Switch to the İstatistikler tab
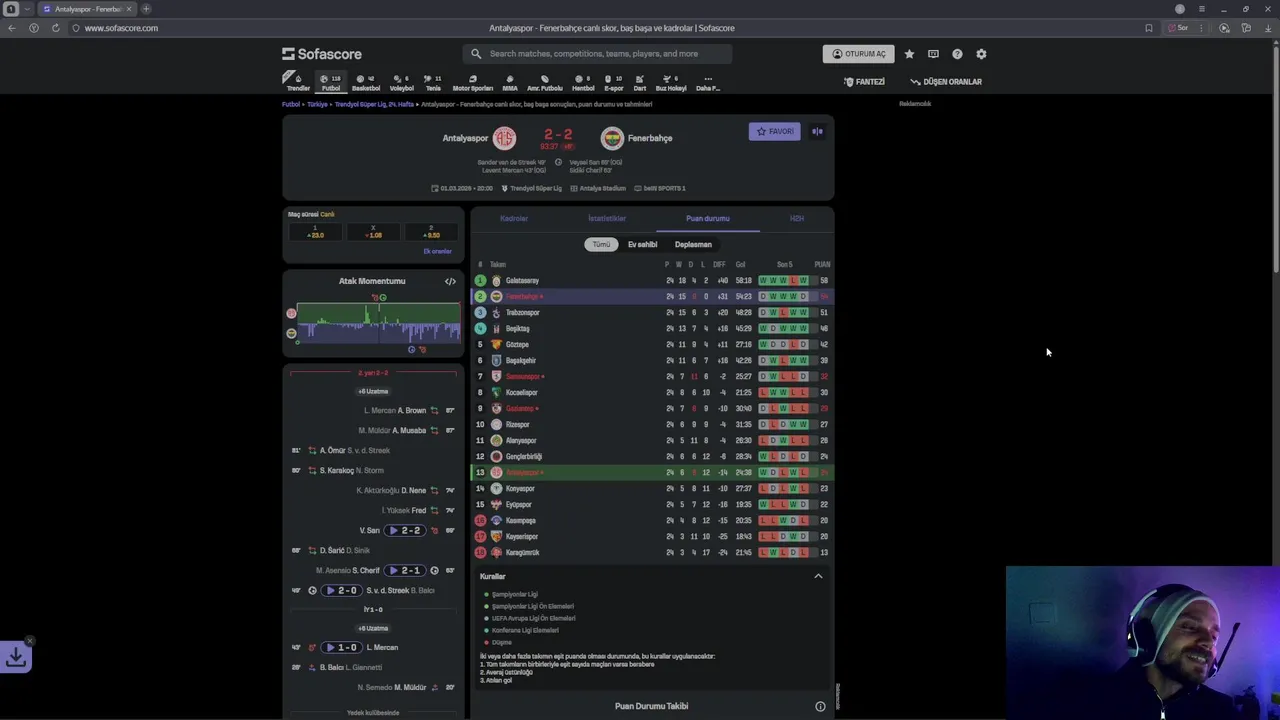Image resolution: width=1280 pixels, height=720 pixels. tap(607, 218)
